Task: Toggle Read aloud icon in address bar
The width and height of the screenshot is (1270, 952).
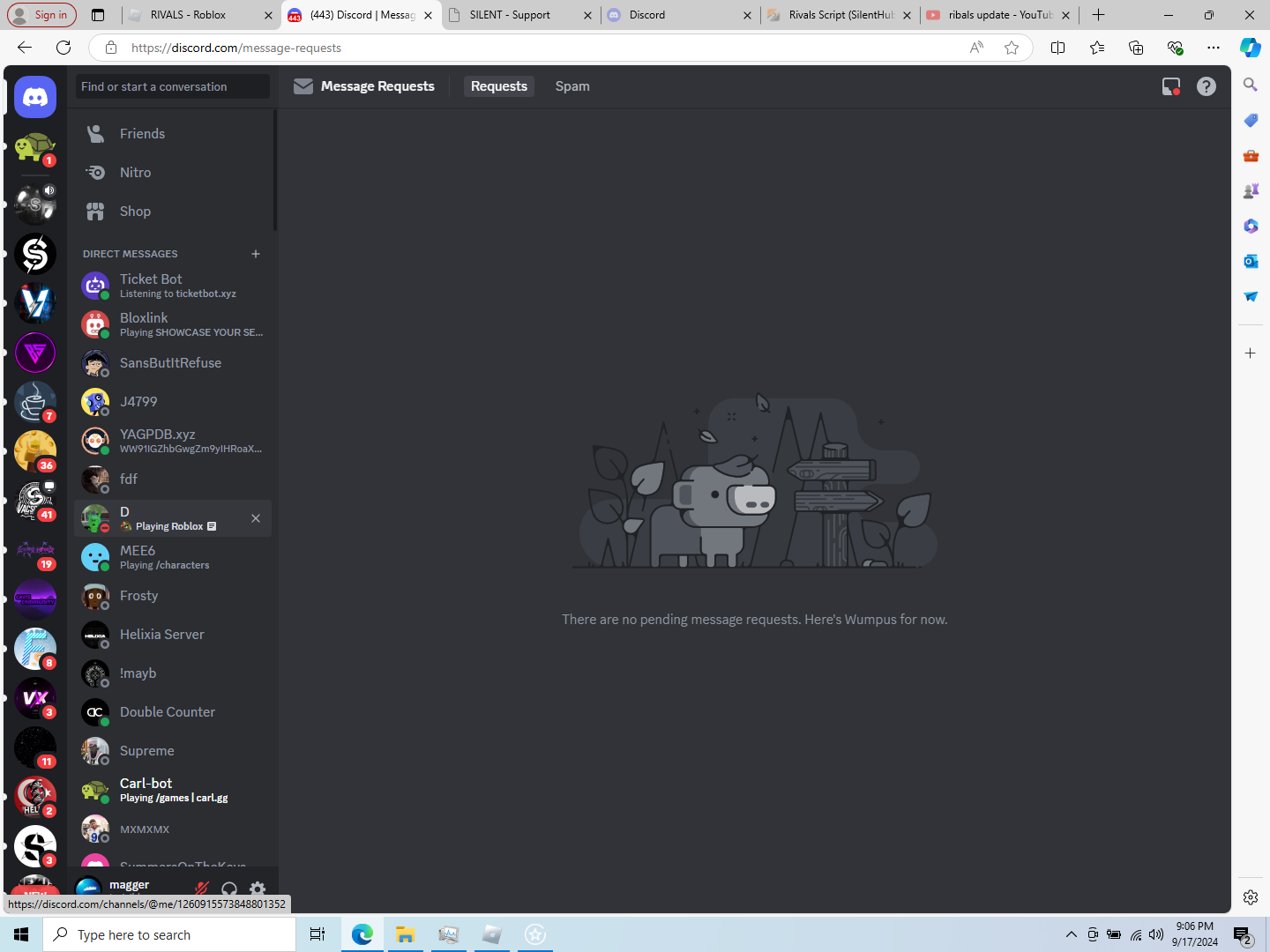Action: point(976,48)
